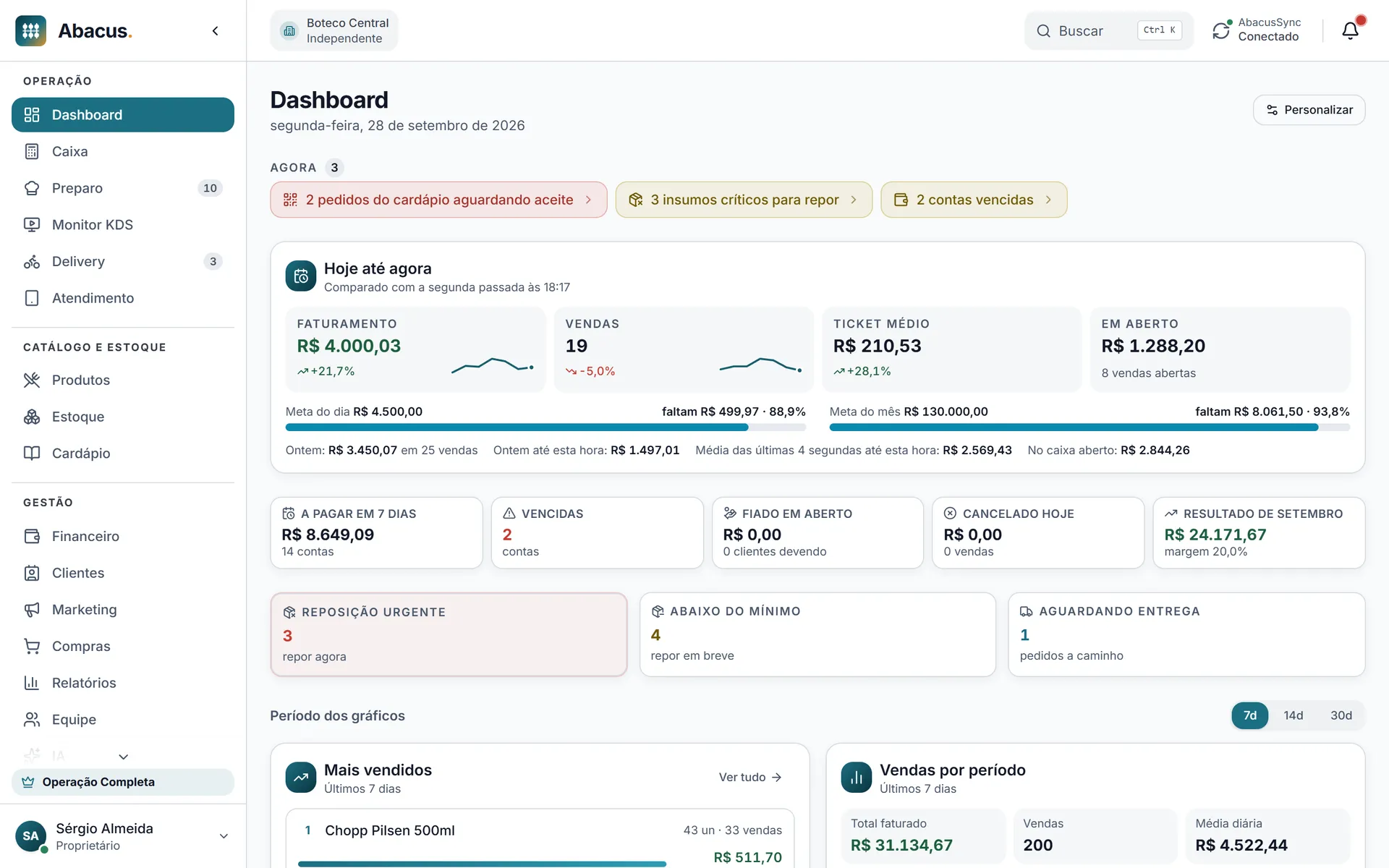Open the Aguardando Entrega card
The image size is (1389, 868).
click(x=1186, y=635)
